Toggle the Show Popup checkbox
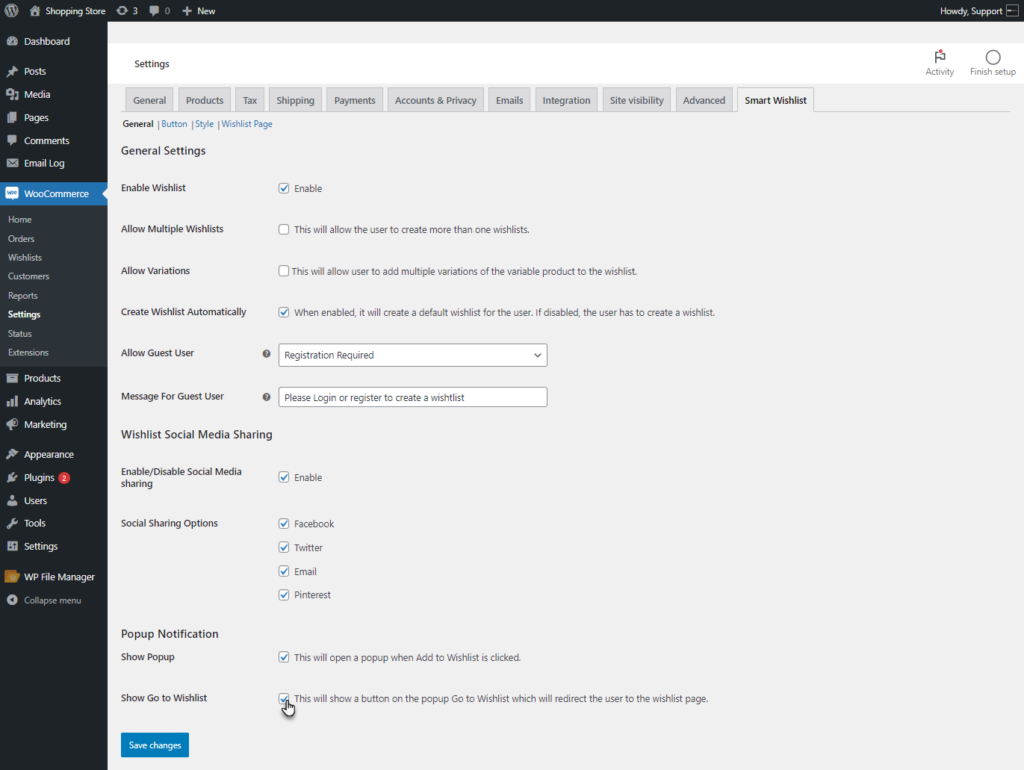This screenshot has height=770, width=1024. pyautogui.click(x=284, y=658)
